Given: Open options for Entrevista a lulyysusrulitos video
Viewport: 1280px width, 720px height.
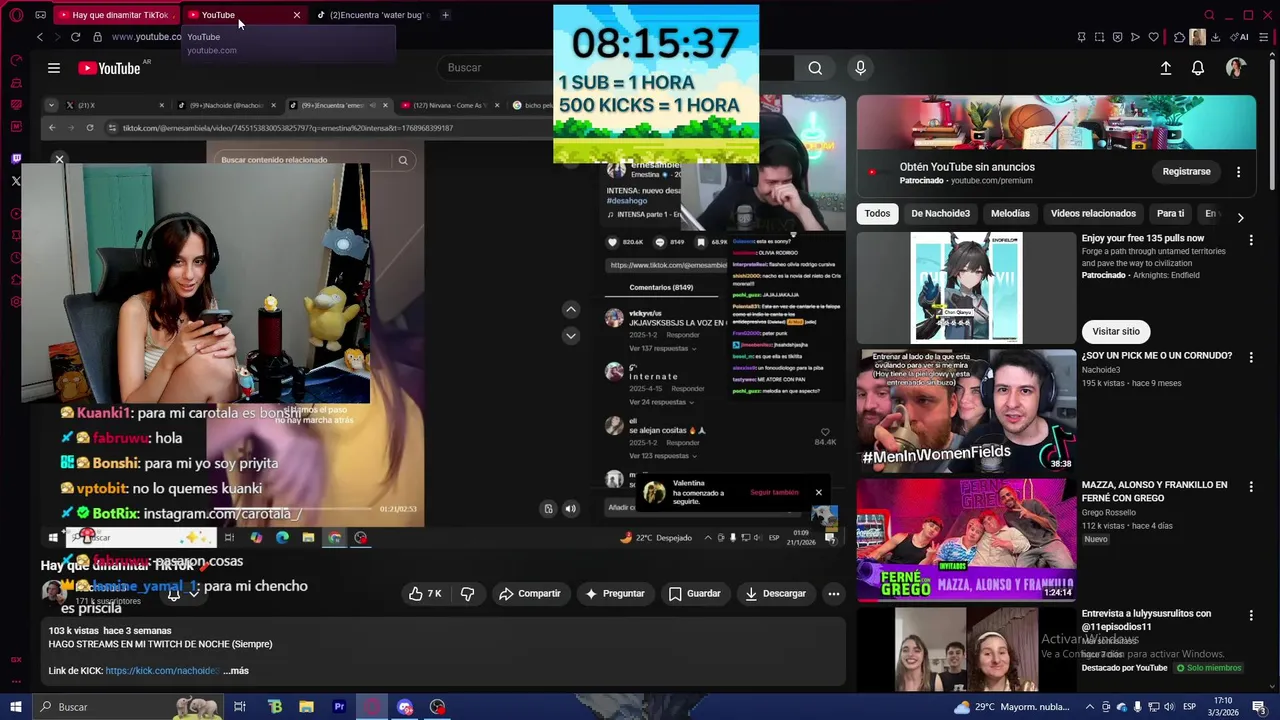Looking at the screenshot, I should [x=1250, y=616].
